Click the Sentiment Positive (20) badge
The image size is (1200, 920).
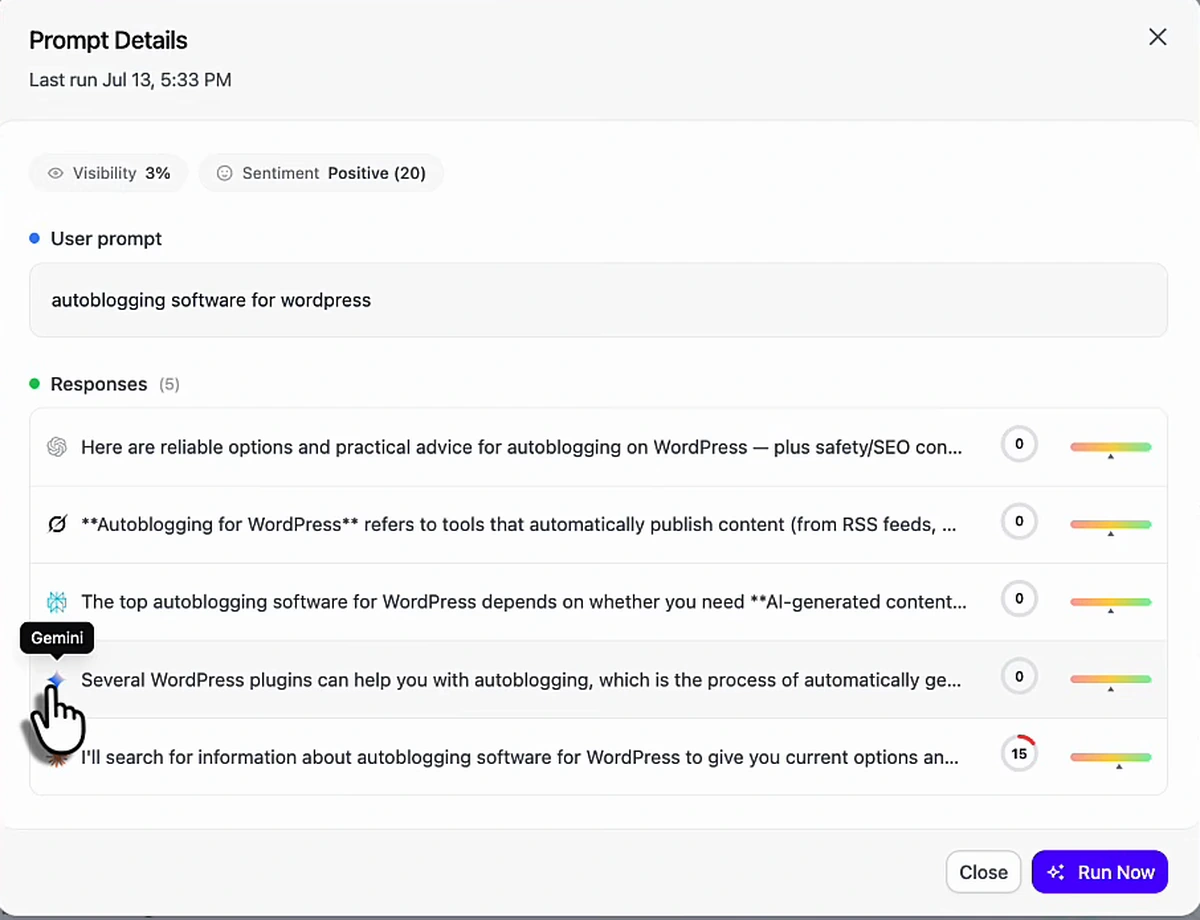[321, 173]
